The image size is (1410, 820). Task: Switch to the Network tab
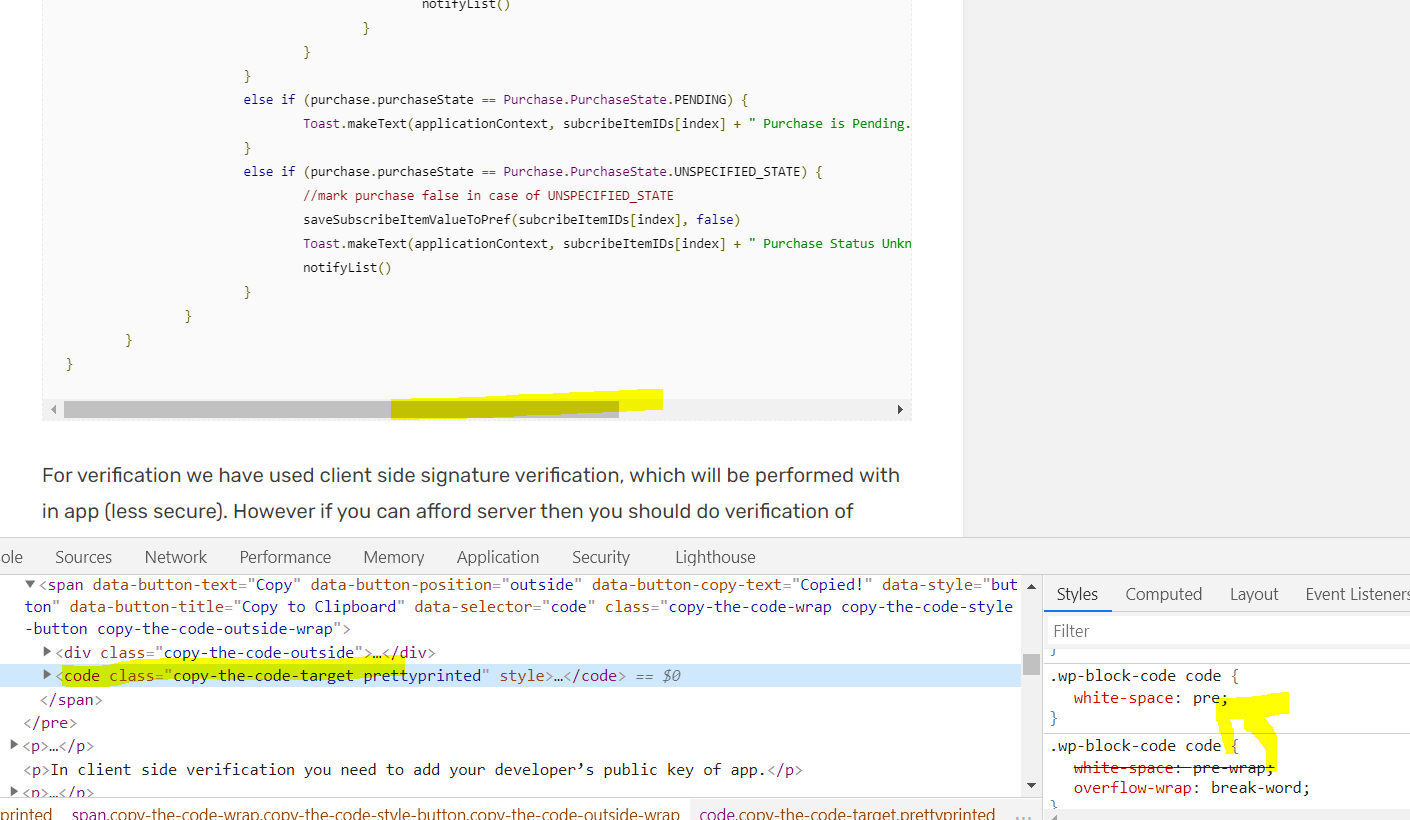(176, 557)
